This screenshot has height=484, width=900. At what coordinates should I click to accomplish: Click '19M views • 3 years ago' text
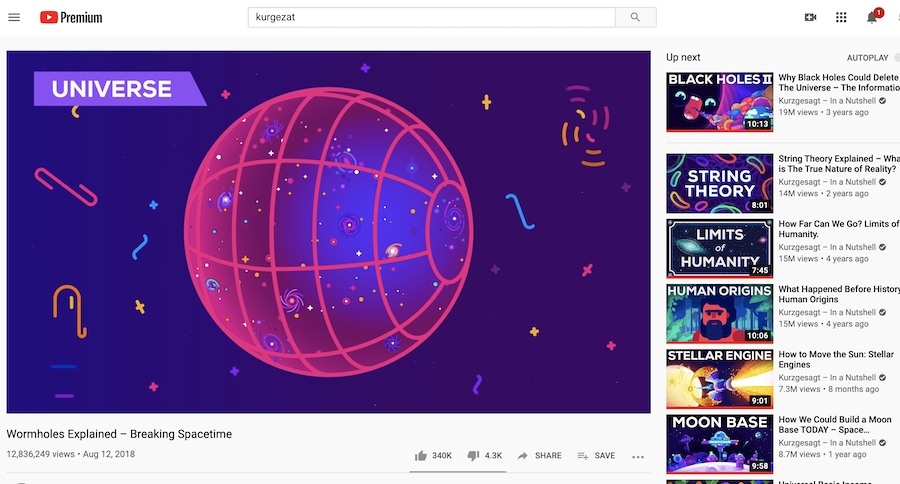pos(823,112)
